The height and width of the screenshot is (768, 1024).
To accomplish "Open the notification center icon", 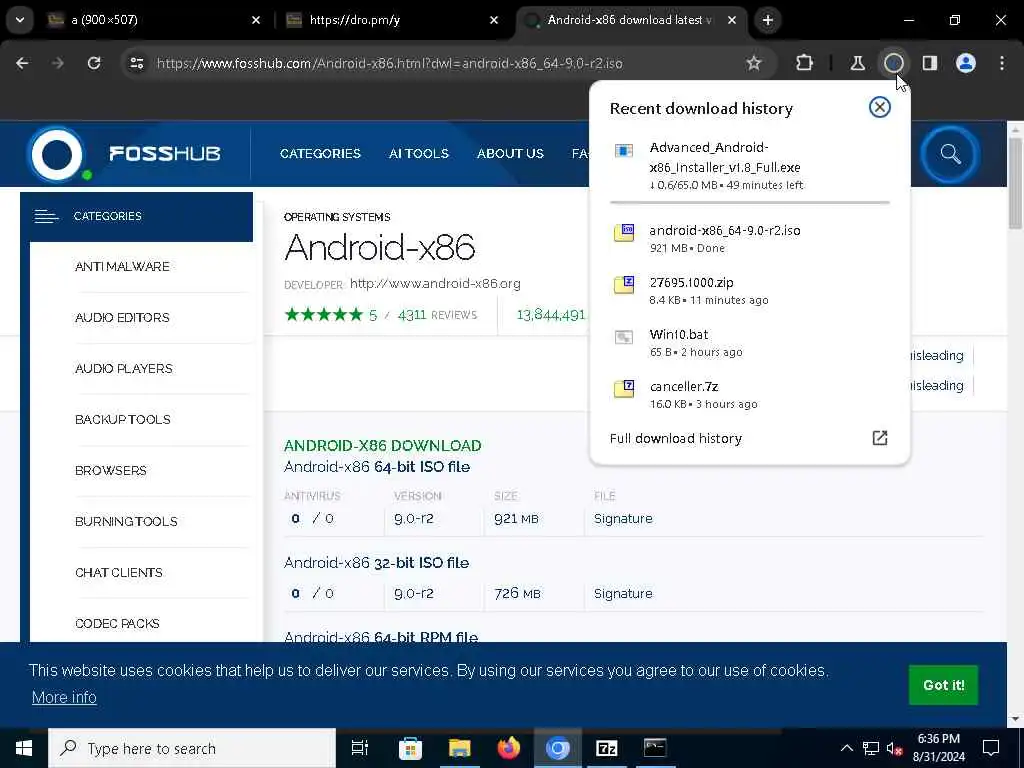I will click(x=991, y=748).
